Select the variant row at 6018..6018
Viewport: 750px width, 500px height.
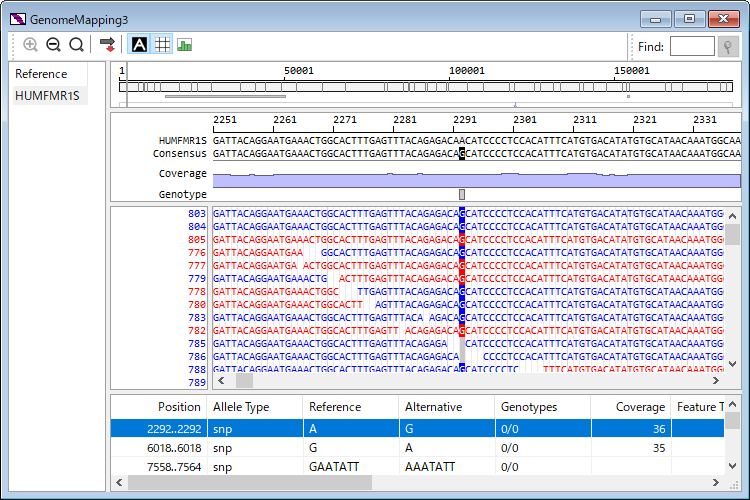(400, 448)
